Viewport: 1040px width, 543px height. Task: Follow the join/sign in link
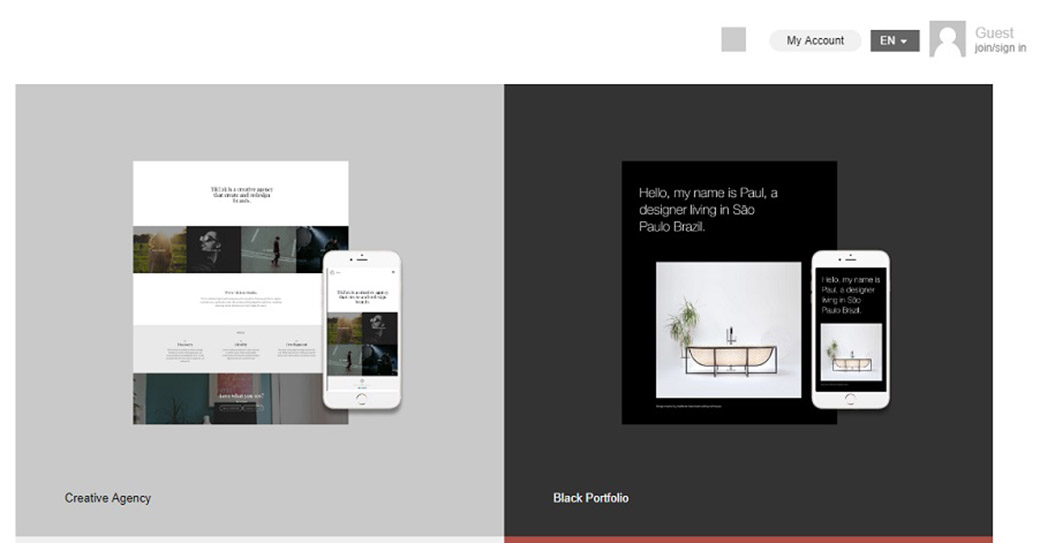[x=999, y=48]
